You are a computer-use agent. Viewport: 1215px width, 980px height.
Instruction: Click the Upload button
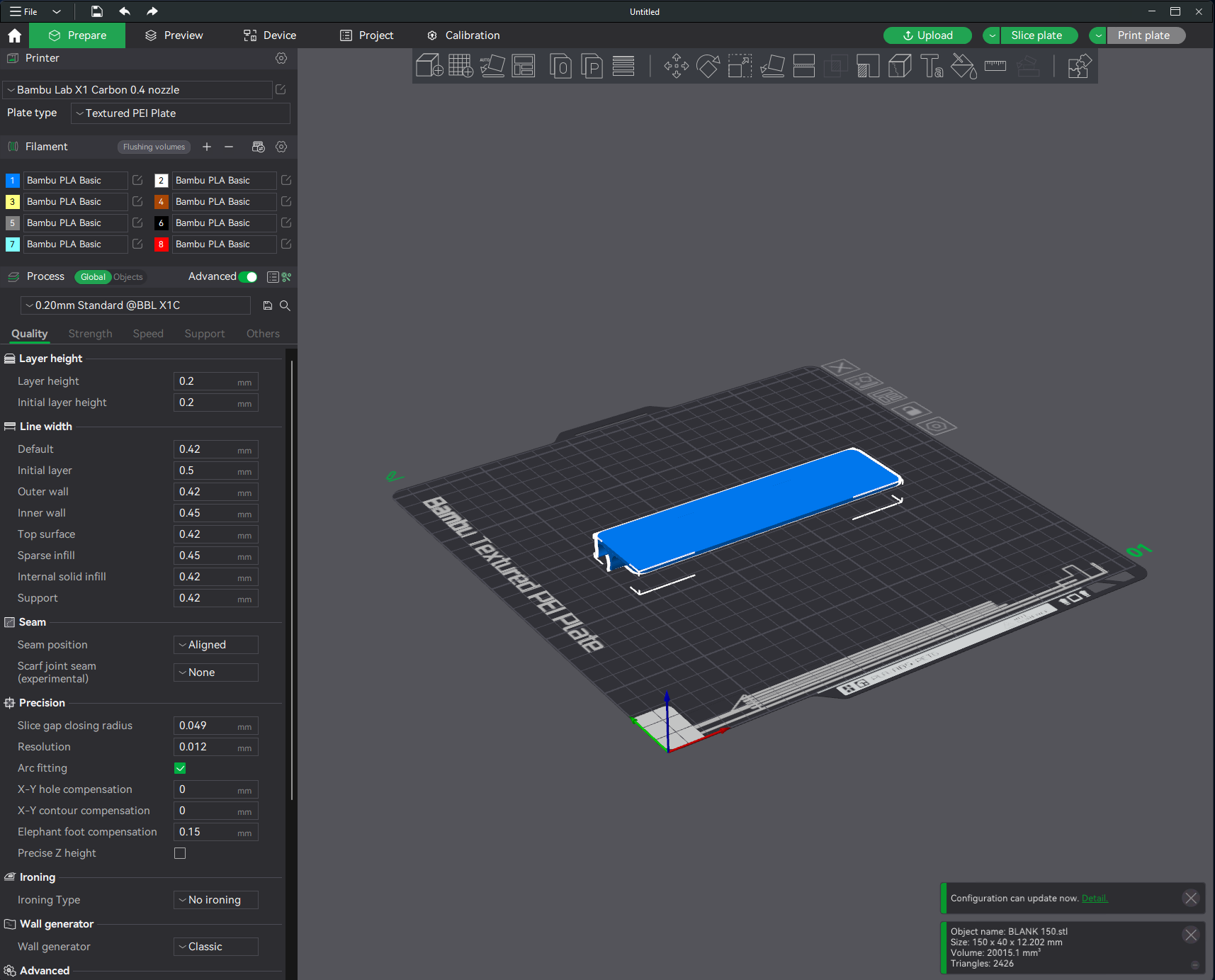click(927, 35)
